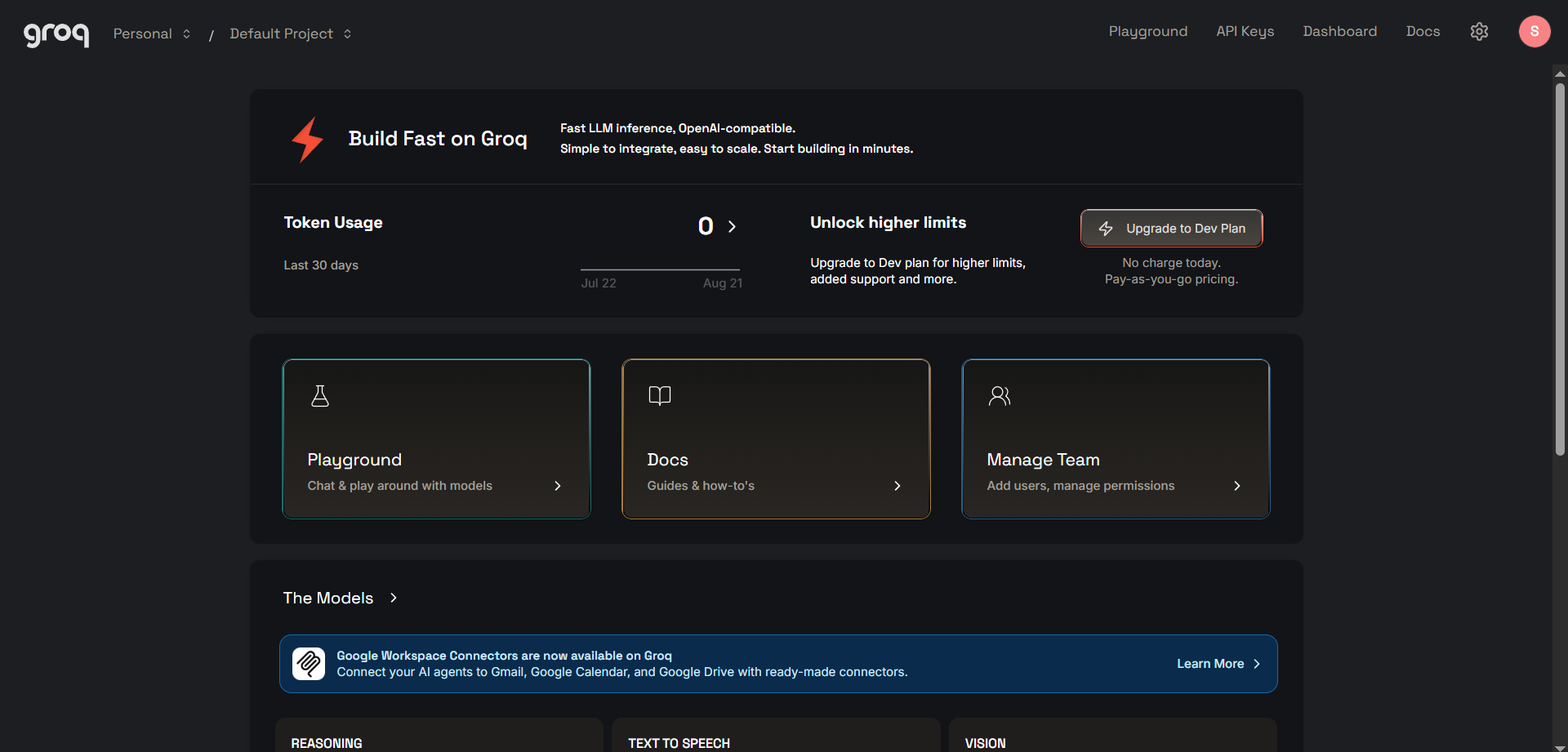Open API Keys in the top navigation
1568x752 pixels.
[1245, 31]
